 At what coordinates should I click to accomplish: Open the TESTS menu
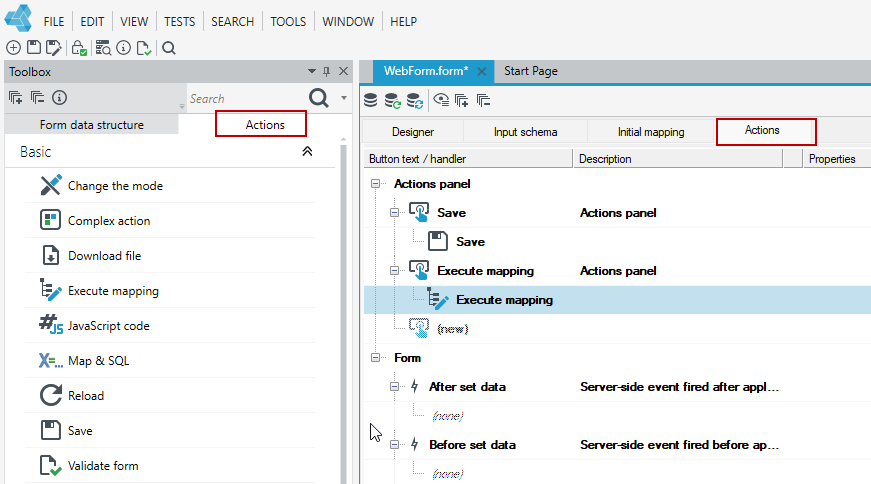[x=179, y=22]
